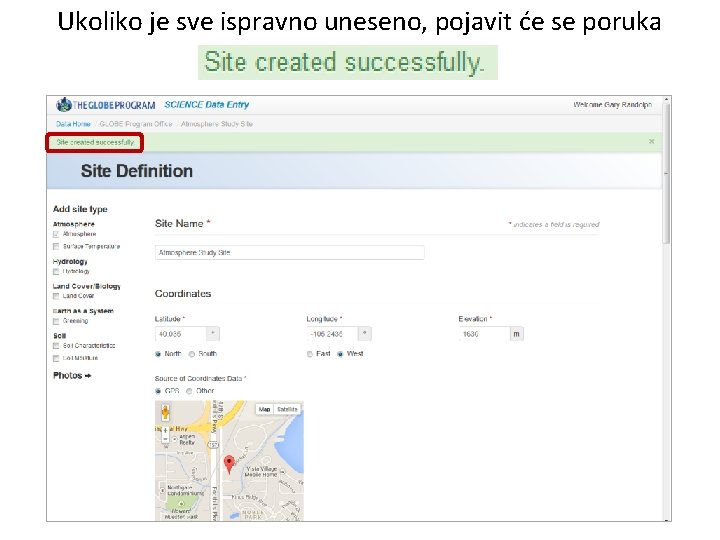Image resolution: width=720 pixels, height=540 pixels.
Task: Click The GLOBE Program logo
Action: click(106, 105)
